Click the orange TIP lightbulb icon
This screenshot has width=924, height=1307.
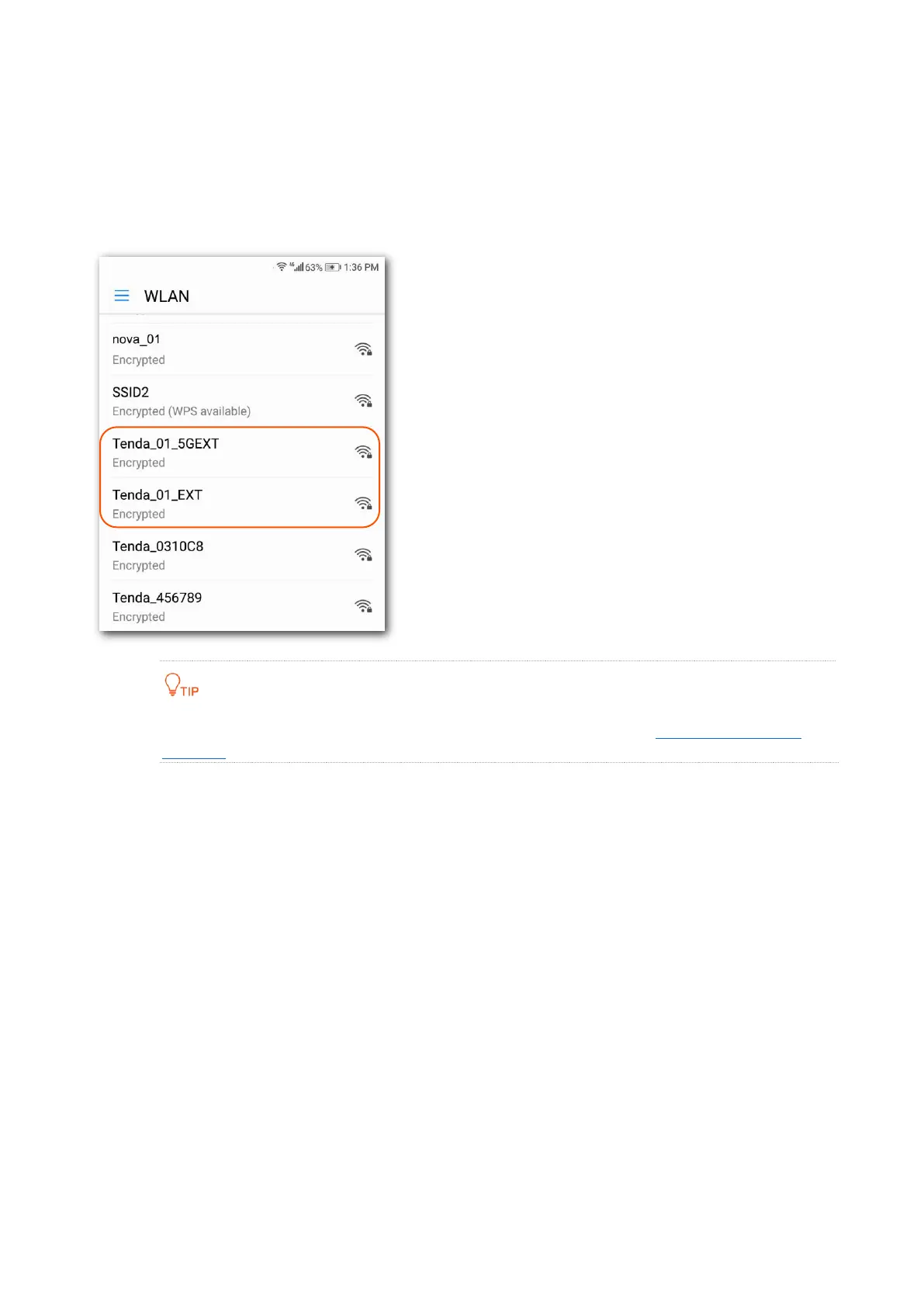pos(172,684)
